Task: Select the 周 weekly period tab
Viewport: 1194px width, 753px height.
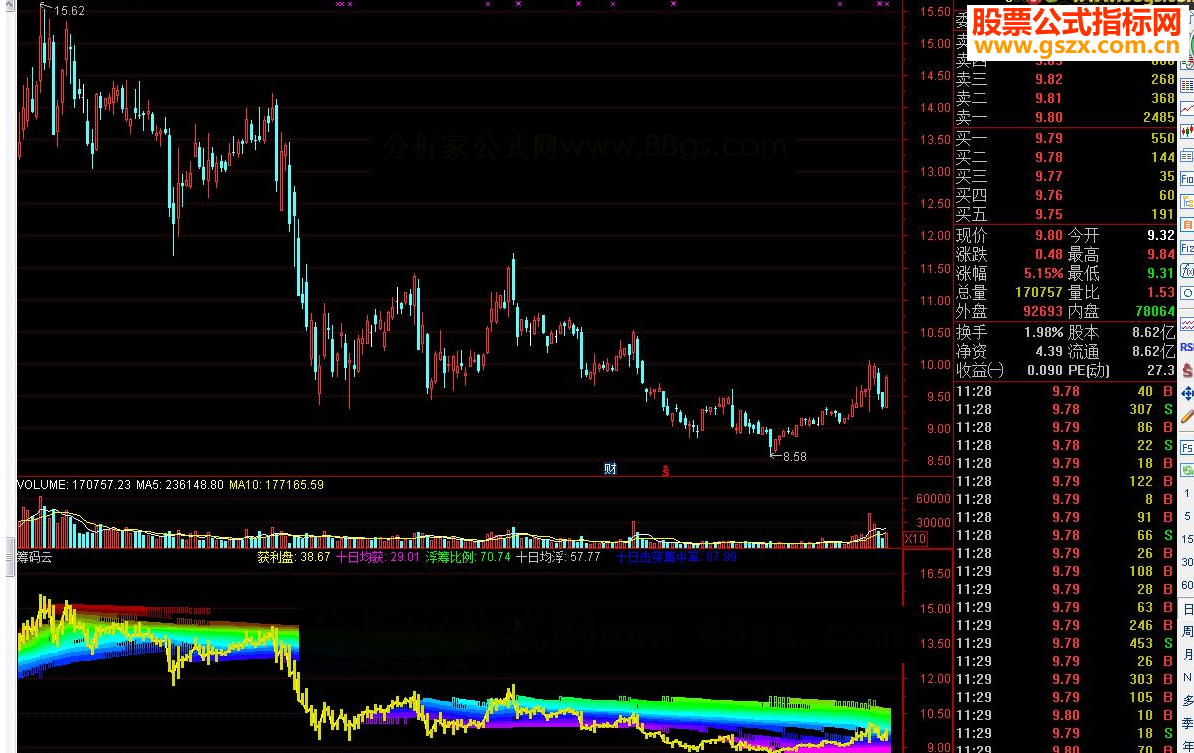Action: tap(1187, 632)
